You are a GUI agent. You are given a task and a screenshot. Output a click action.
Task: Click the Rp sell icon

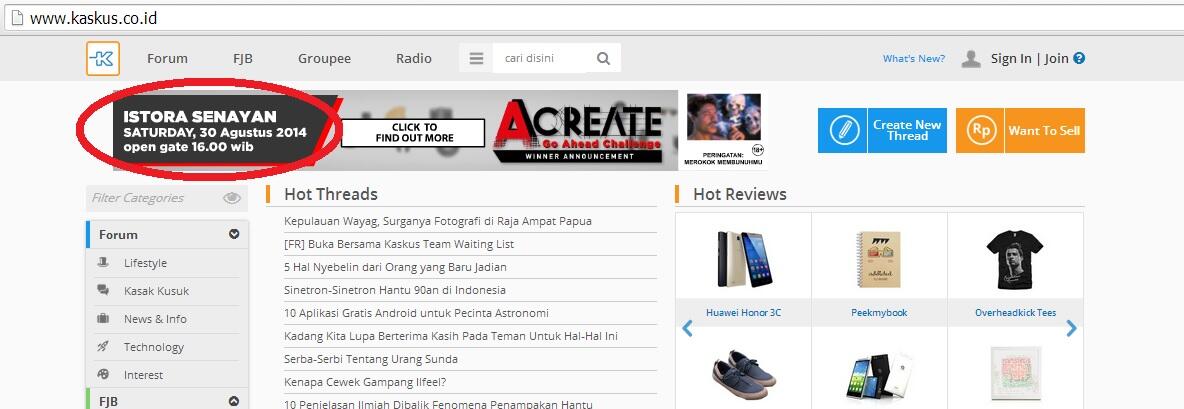click(x=980, y=131)
